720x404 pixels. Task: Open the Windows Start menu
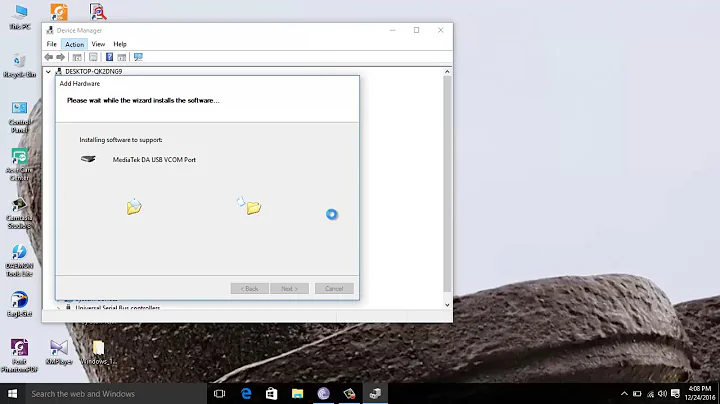click(12, 393)
